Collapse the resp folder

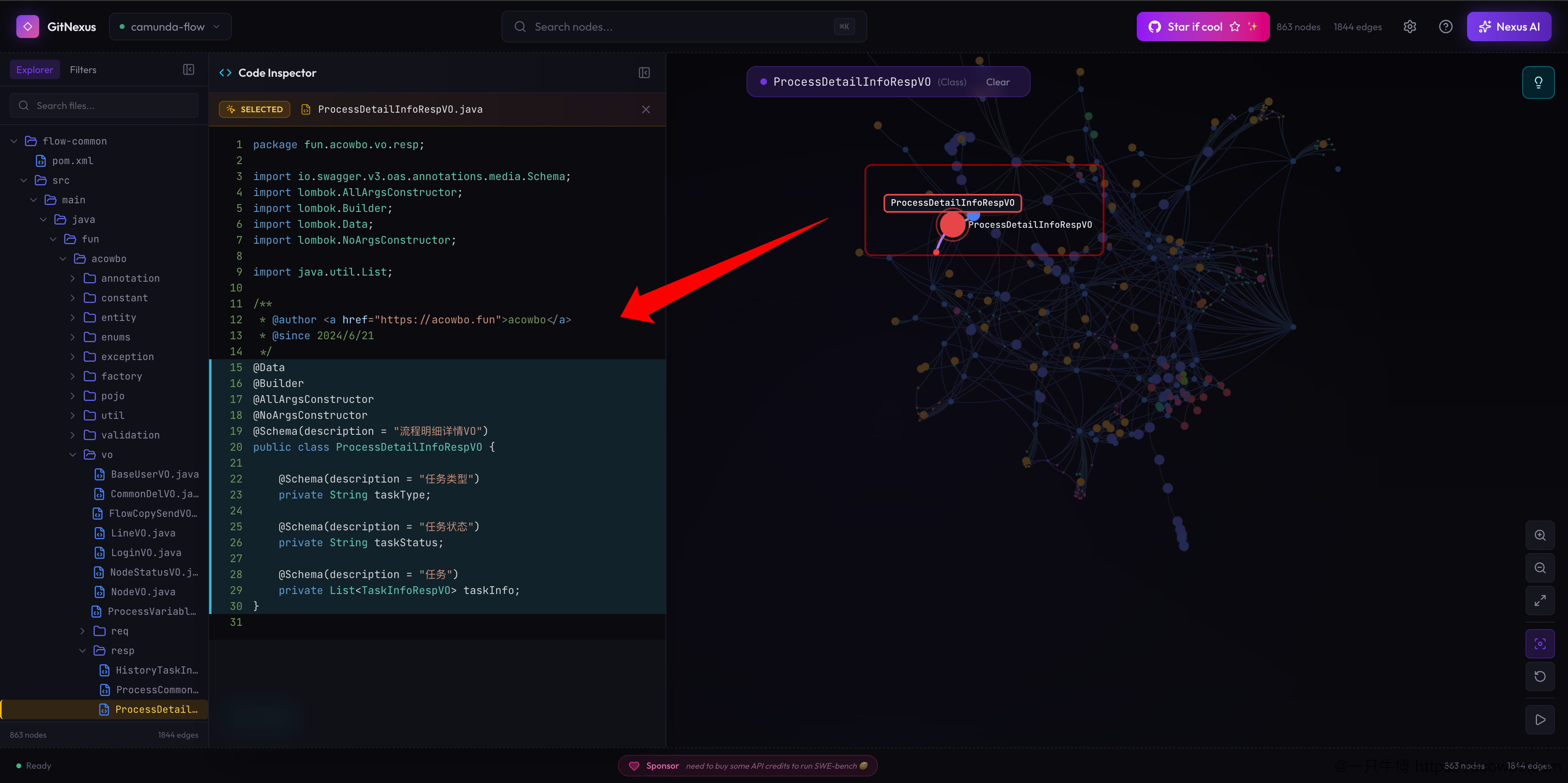pyautogui.click(x=82, y=651)
